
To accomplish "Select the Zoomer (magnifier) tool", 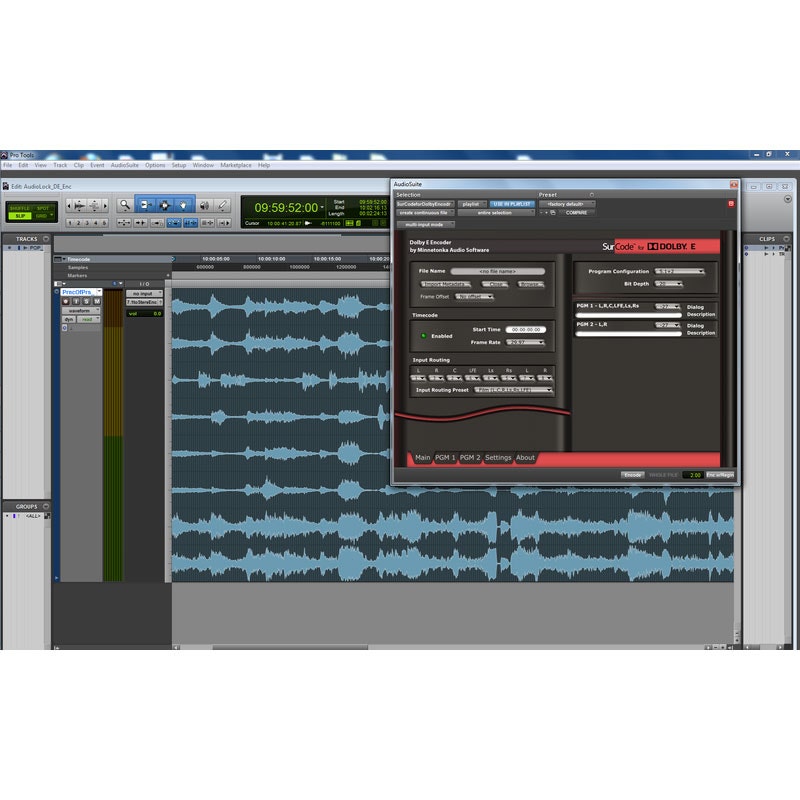I will [124, 205].
